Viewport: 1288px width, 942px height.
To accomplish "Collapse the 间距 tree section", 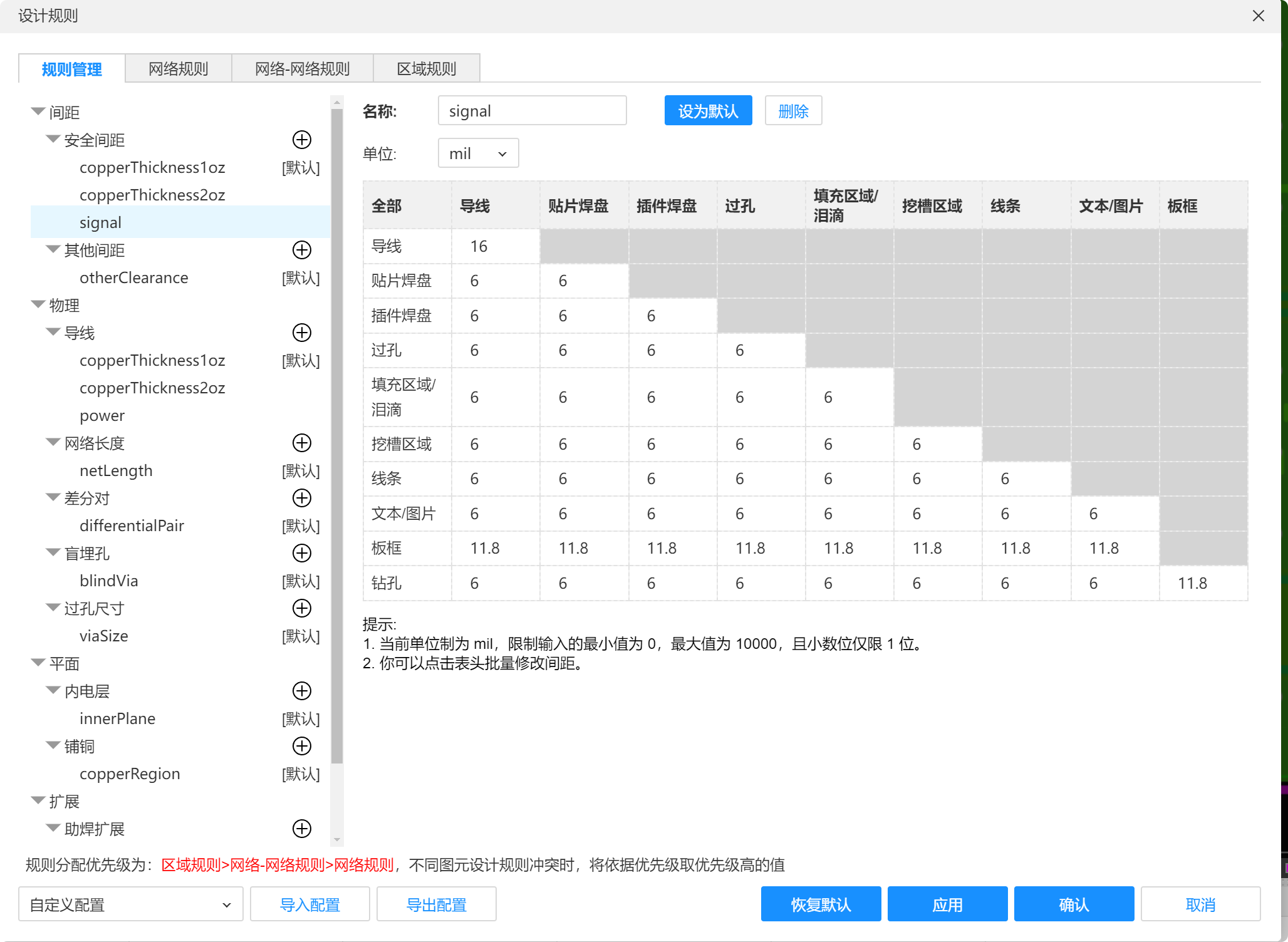I will [38, 112].
